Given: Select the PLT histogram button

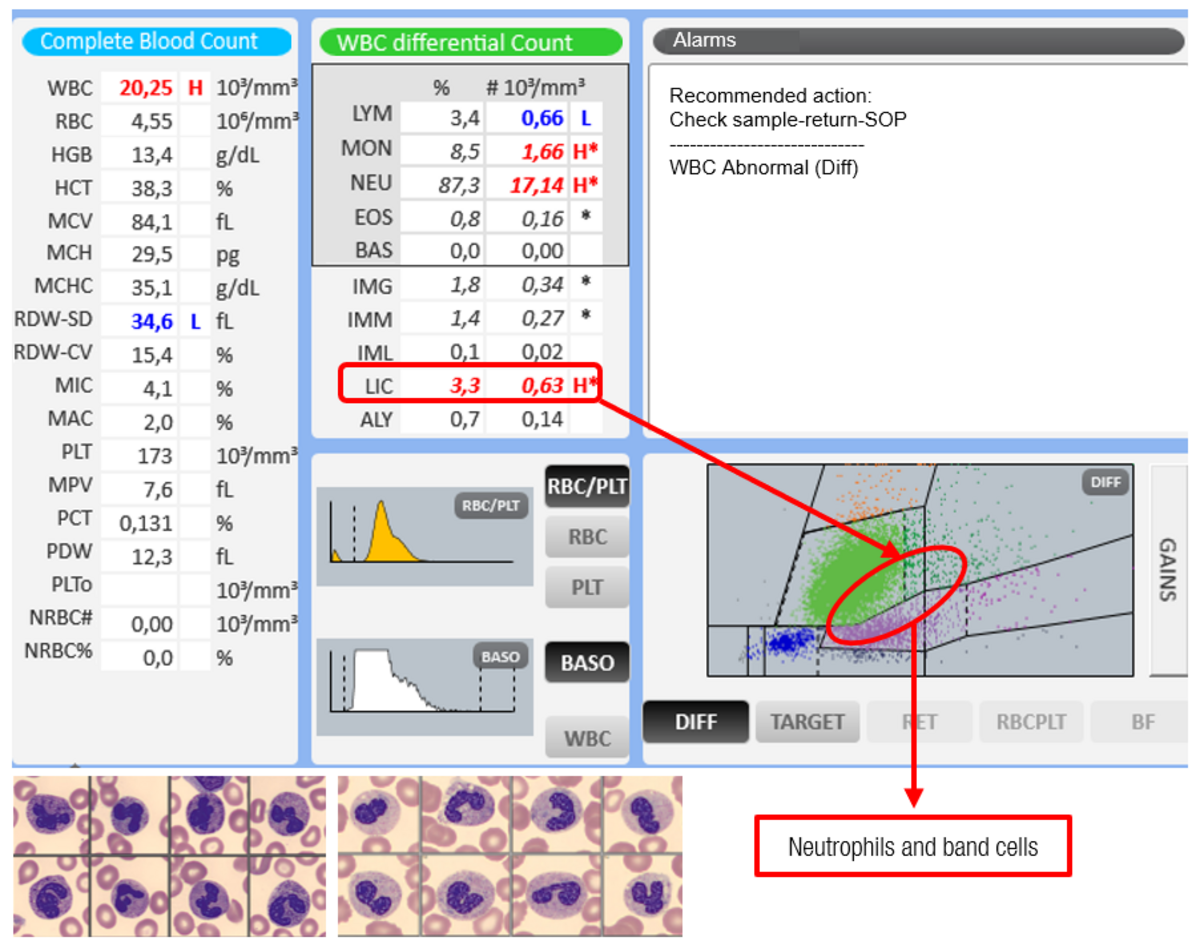Looking at the screenshot, I should (587, 587).
